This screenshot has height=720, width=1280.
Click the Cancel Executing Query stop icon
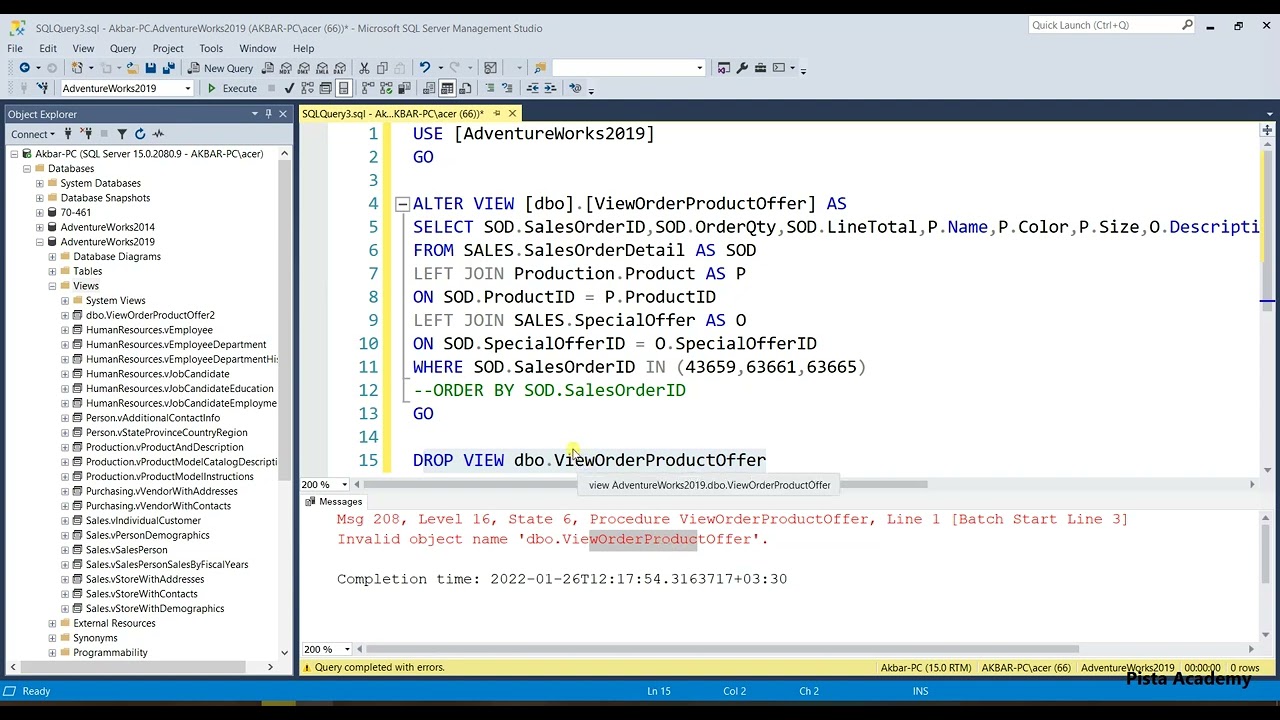coord(271,88)
